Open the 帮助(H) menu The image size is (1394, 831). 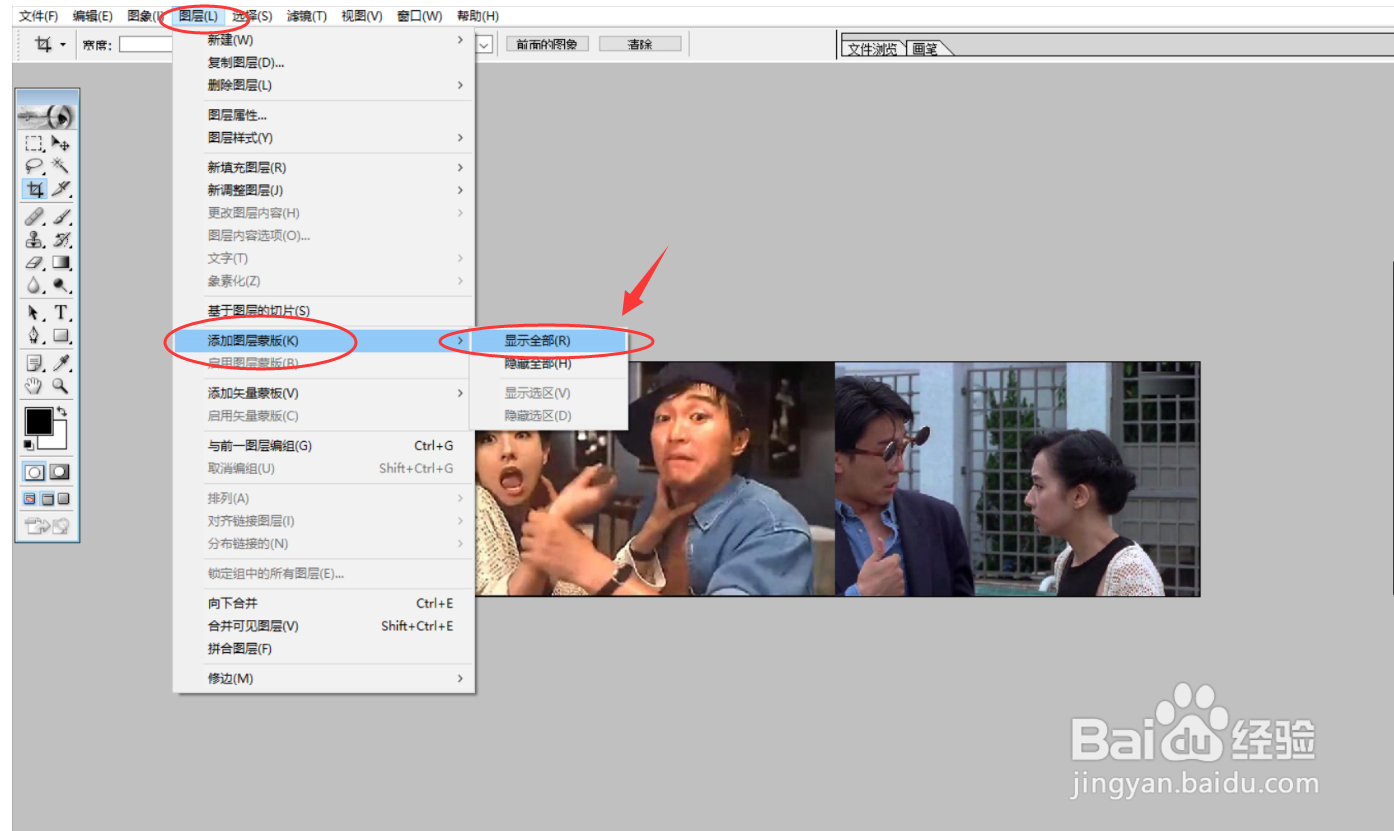pos(478,16)
